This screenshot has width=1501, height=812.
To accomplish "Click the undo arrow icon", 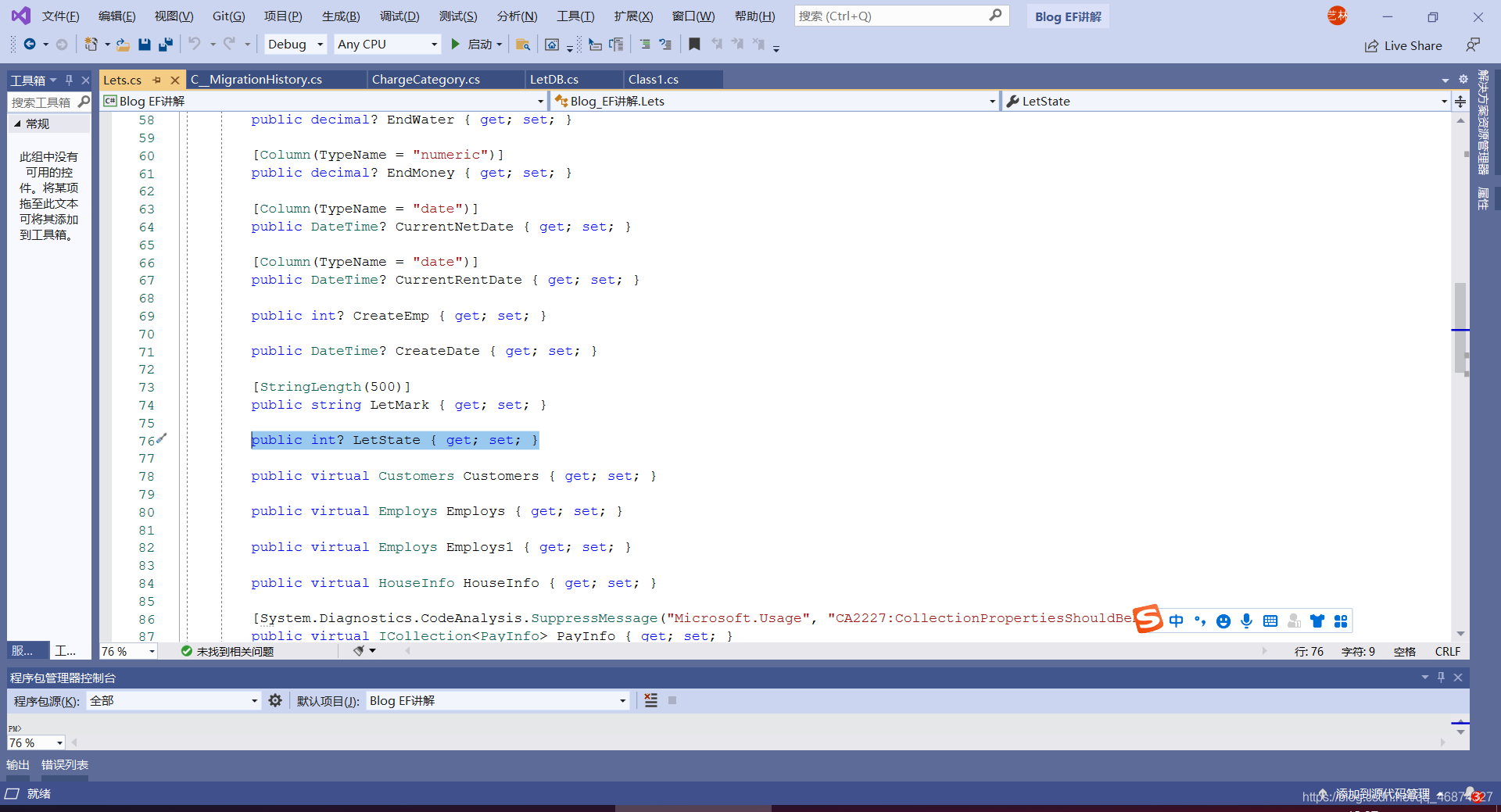I will (195, 45).
